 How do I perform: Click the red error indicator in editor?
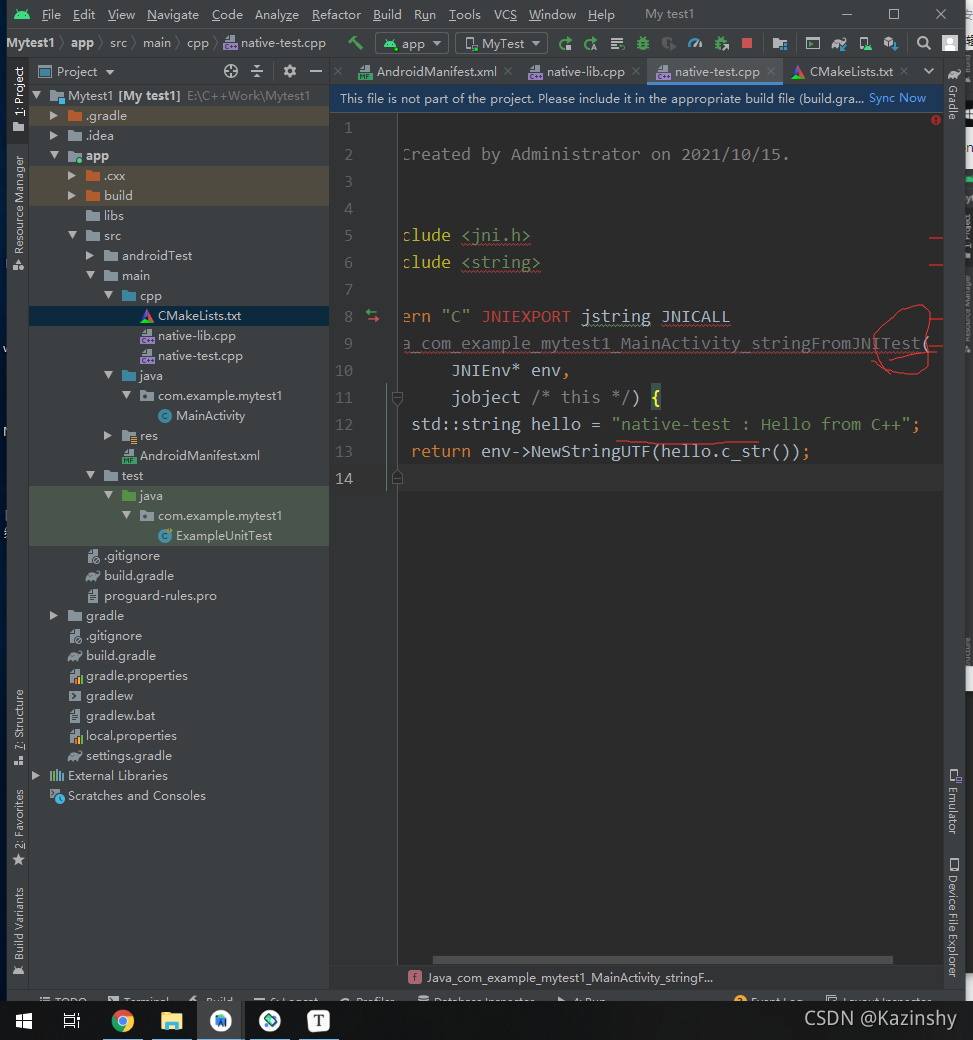[936, 120]
